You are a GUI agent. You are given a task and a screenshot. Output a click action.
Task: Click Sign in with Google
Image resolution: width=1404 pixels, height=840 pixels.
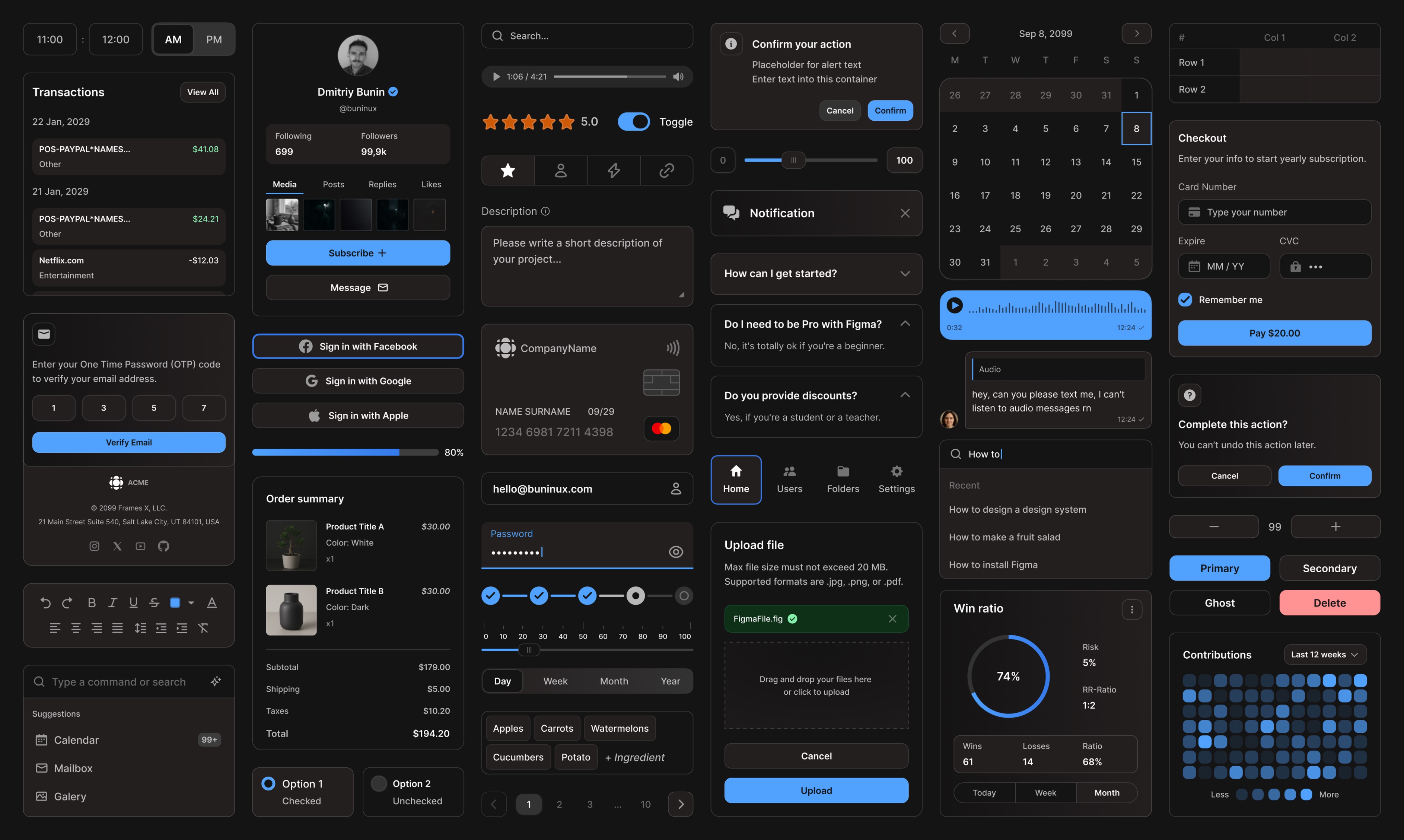pyautogui.click(x=358, y=381)
